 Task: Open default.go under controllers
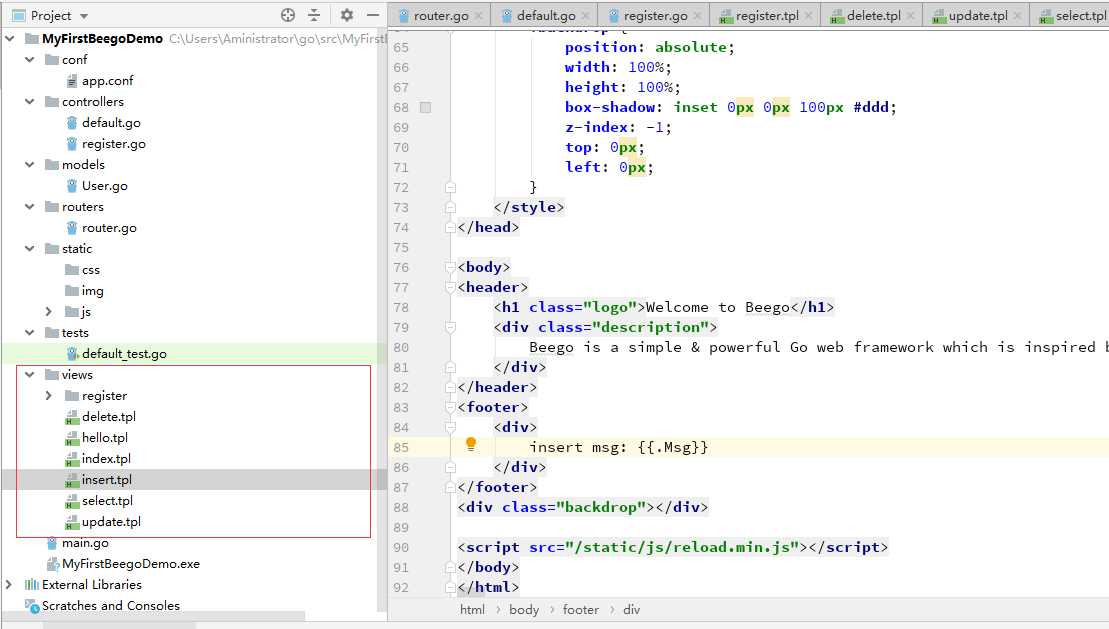(x=110, y=122)
